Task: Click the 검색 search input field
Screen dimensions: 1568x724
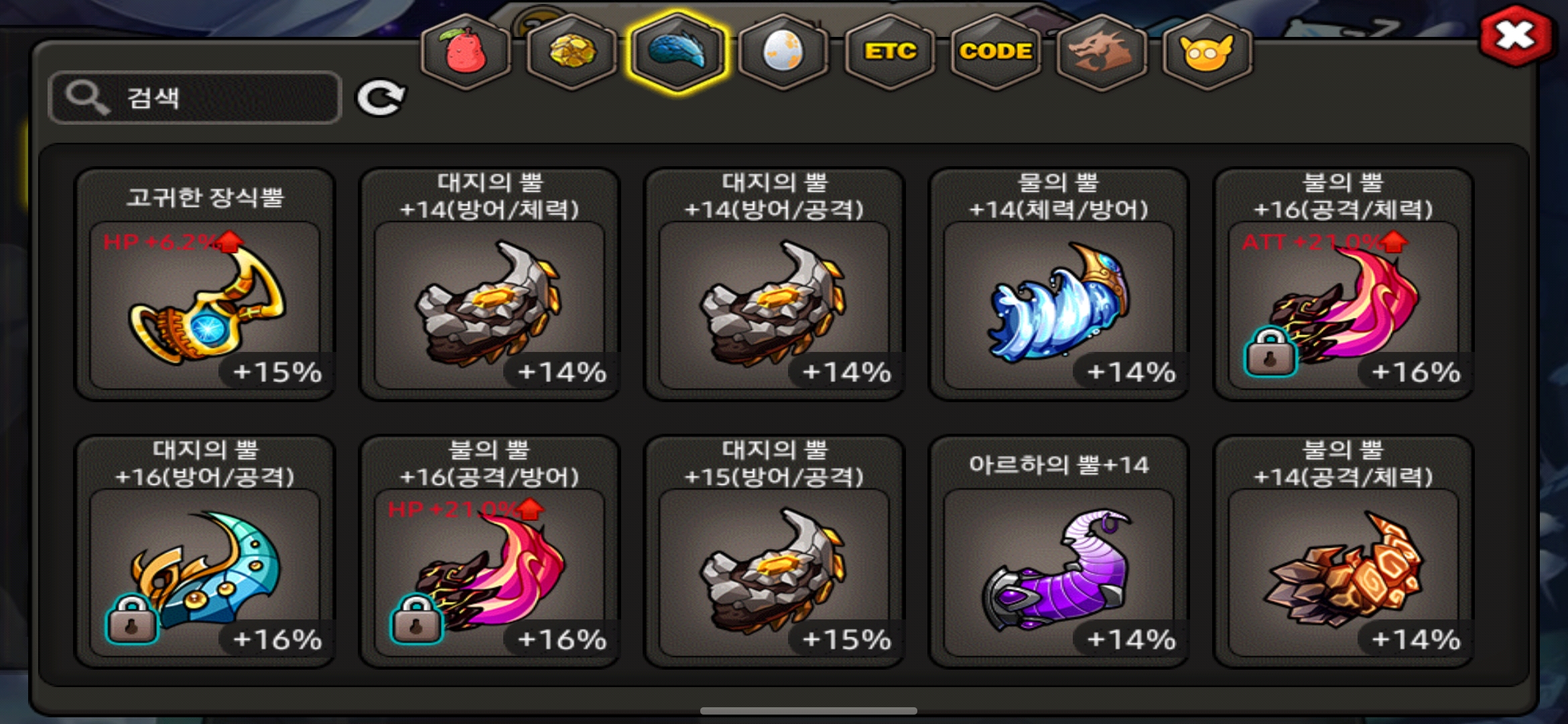Action: point(195,98)
